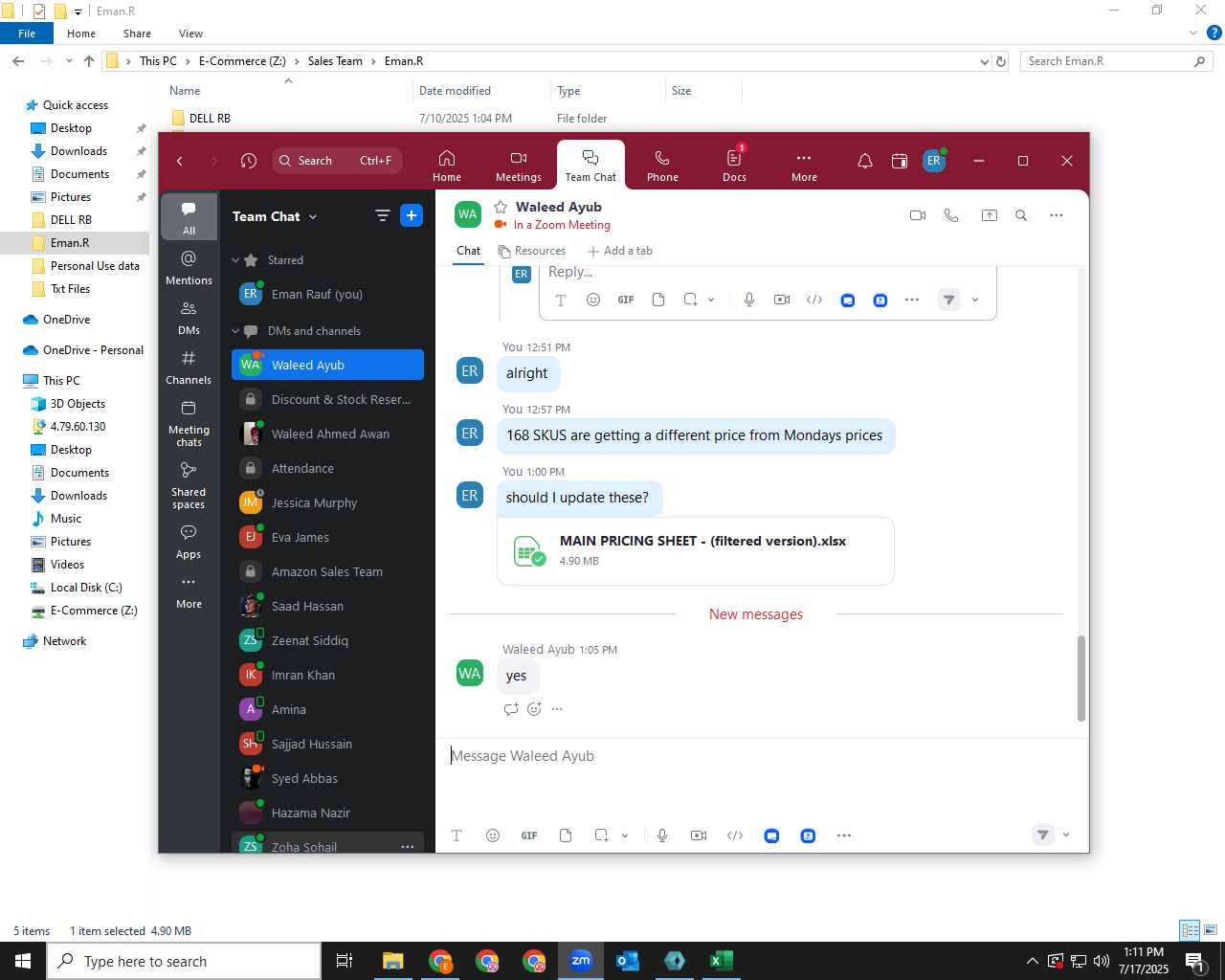
Task: Open the calendar icon in Zoom header
Action: [900, 161]
